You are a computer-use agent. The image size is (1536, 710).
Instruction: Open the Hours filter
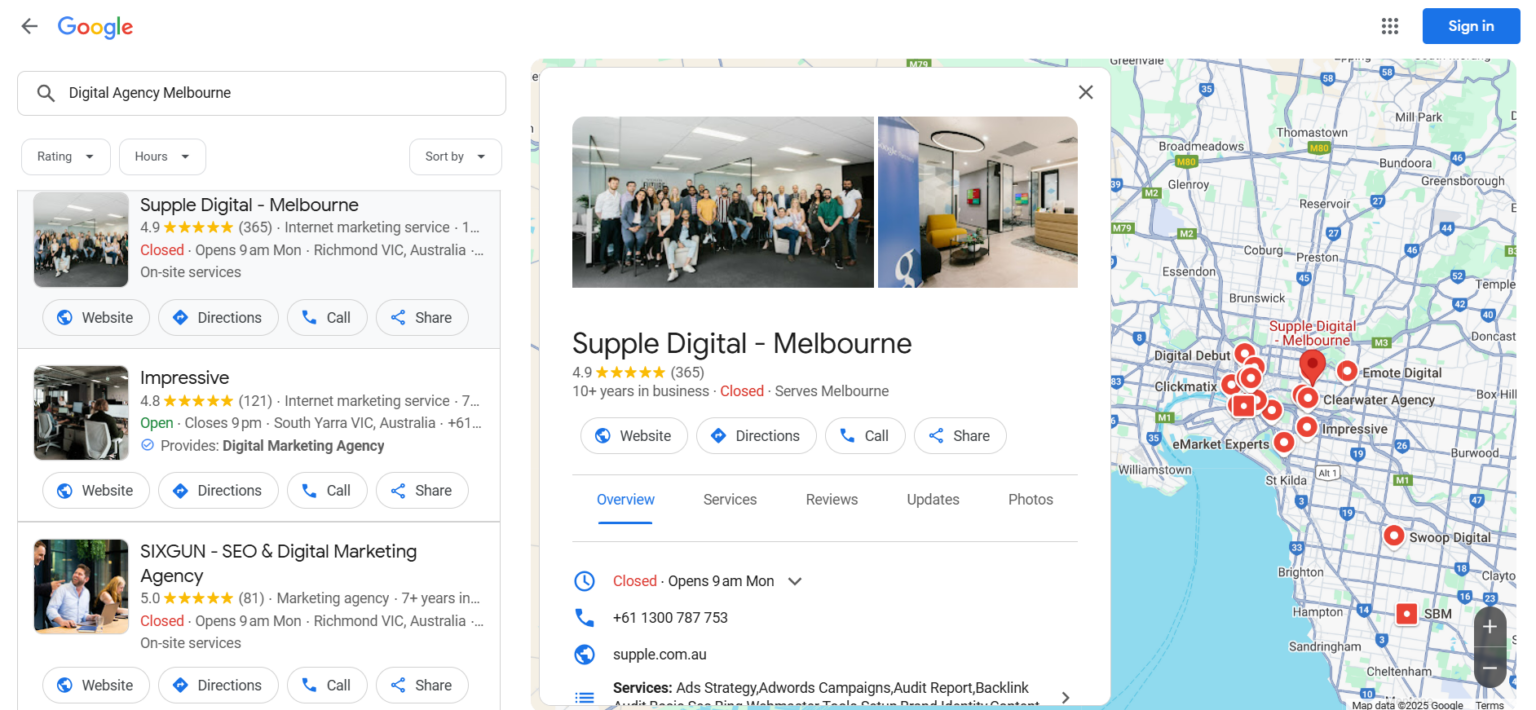coord(162,156)
